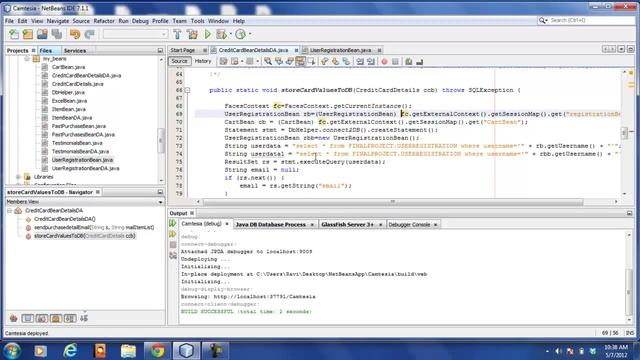Screen dimensions: 640x360
Task: Switch to Debugger Console tab
Action: [409, 224]
